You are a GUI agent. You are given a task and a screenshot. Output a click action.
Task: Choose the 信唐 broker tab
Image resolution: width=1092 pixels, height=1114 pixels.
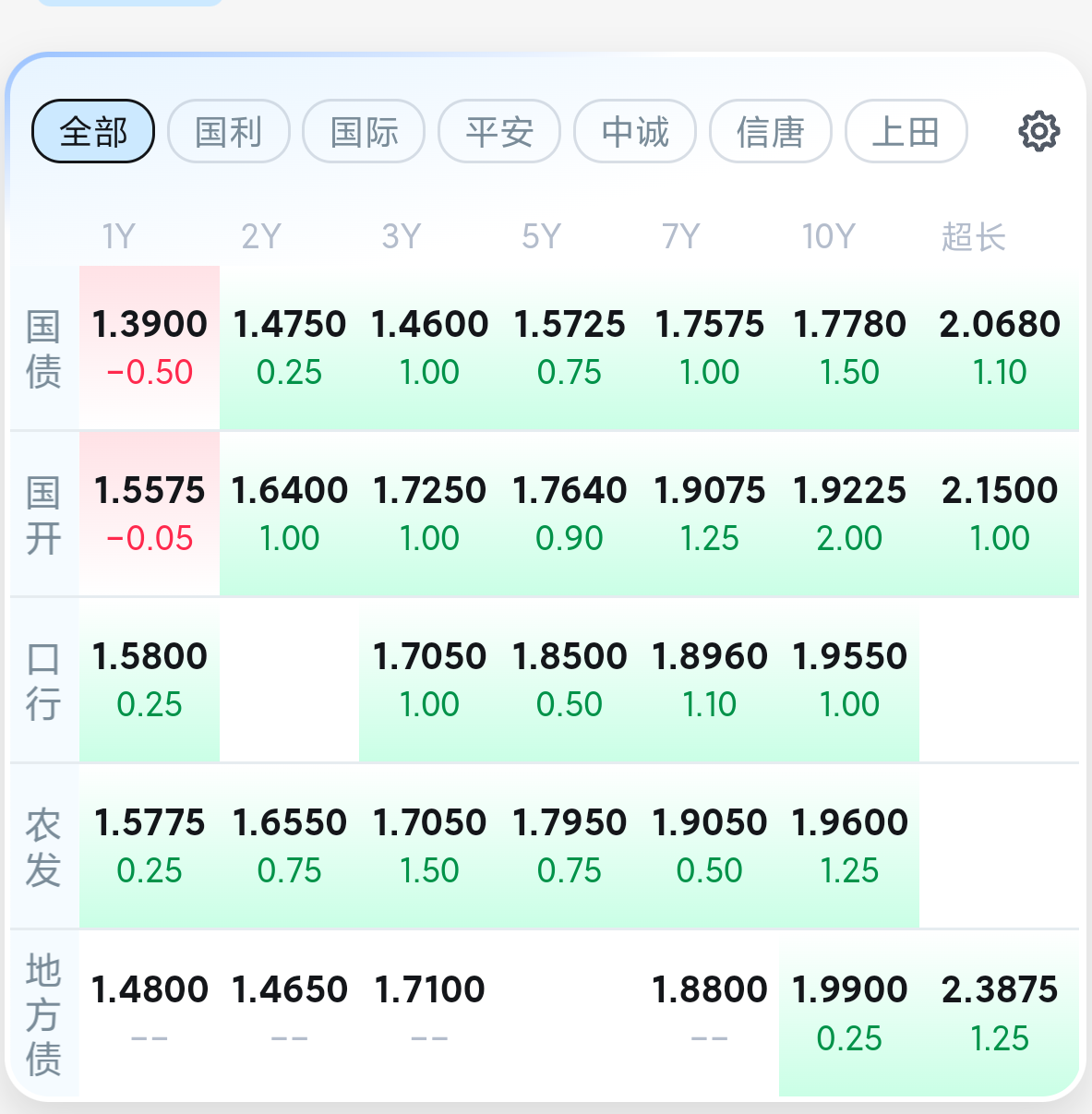click(771, 131)
